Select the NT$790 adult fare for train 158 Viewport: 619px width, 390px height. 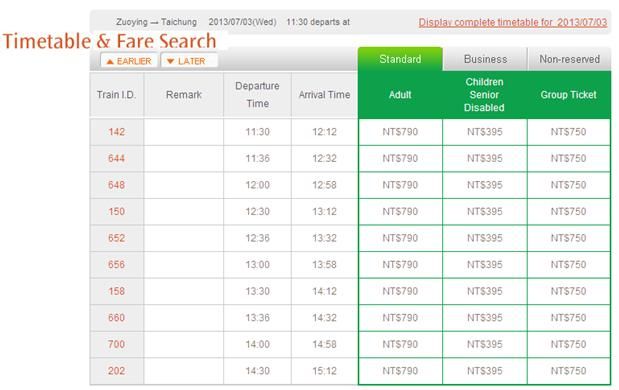pos(400,291)
